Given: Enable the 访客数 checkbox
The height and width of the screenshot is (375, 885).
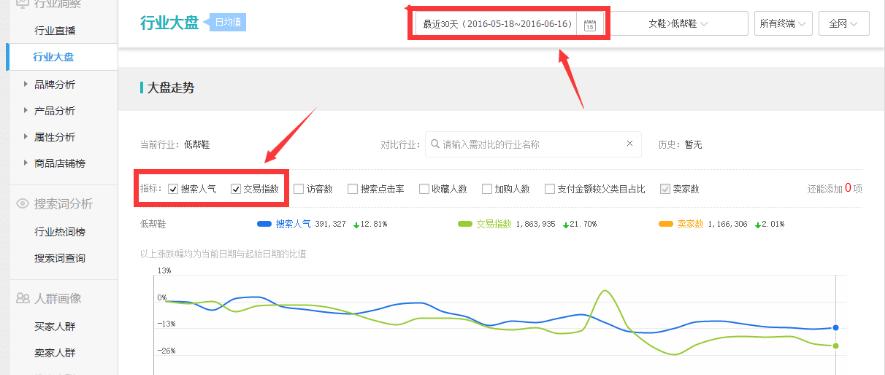Looking at the screenshot, I should pyautogui.click(x=299, y=189).
